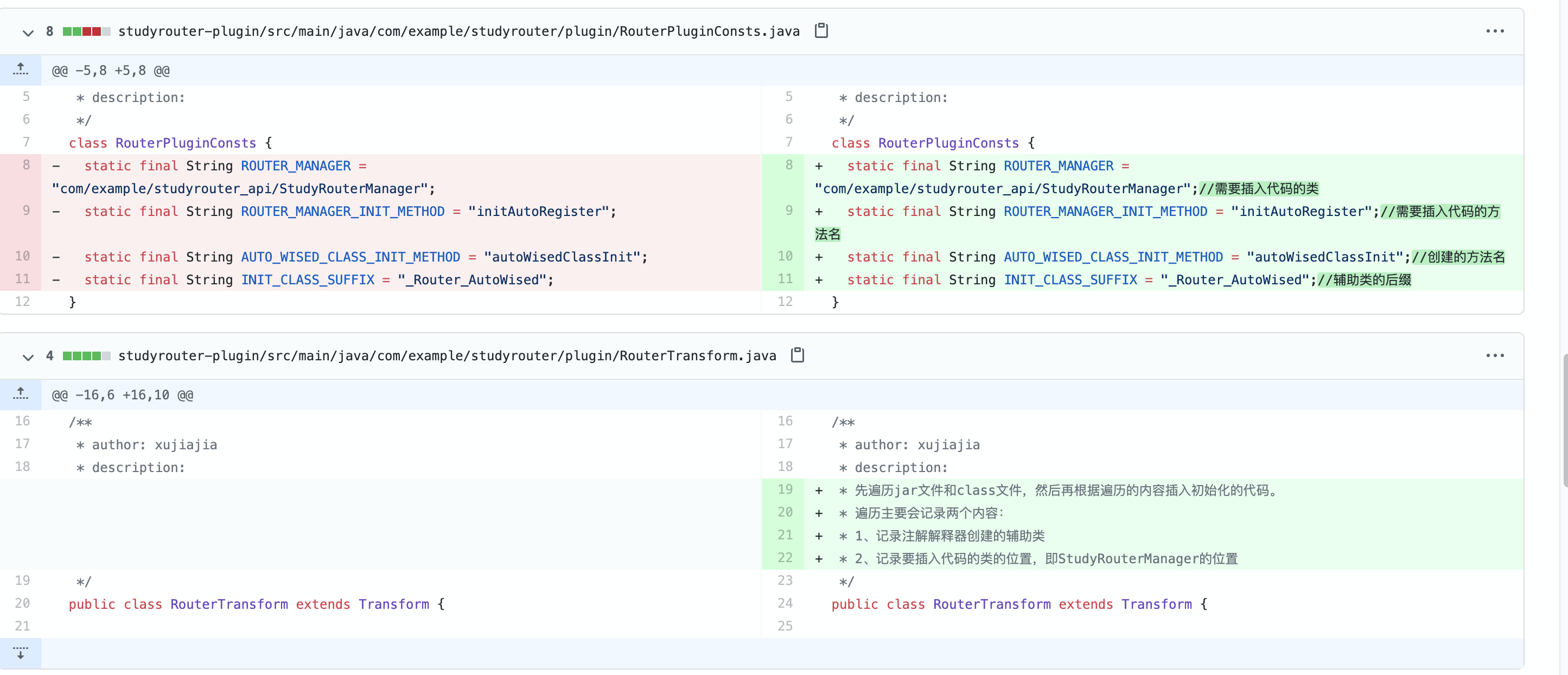
Task: Click removed line number 8 on left
Action: coord(26,165)
